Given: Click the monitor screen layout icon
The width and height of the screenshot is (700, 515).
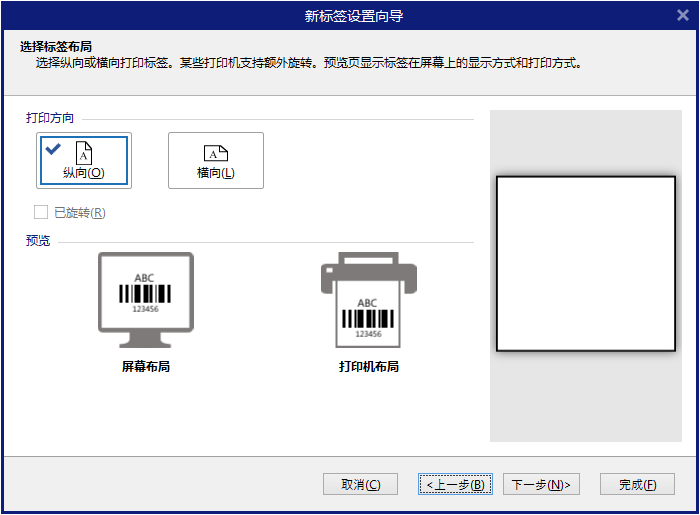Looking at the screenshot, I should pos(146,294).
